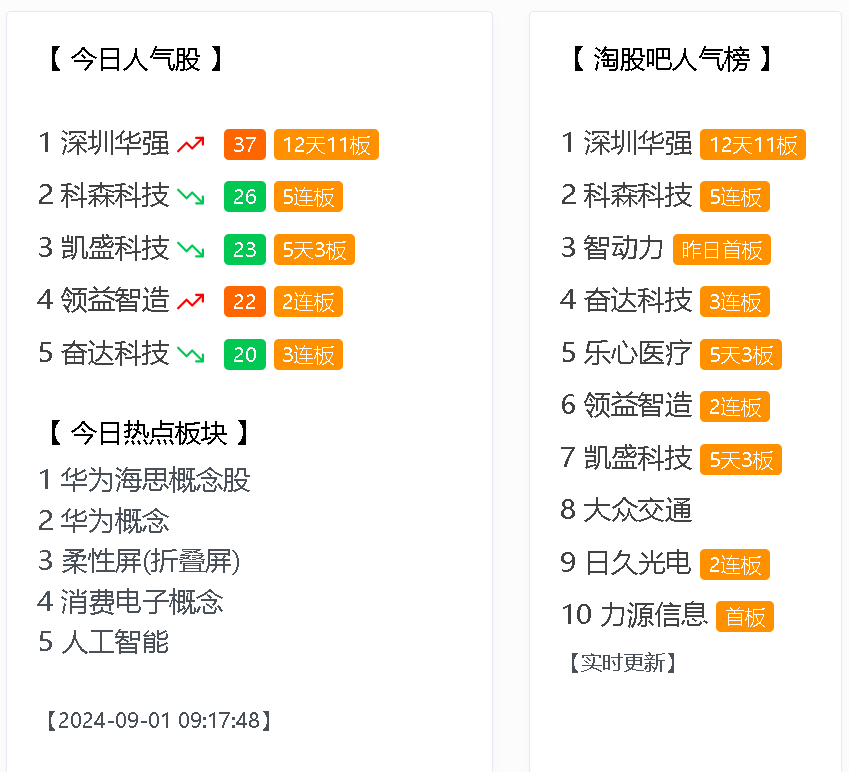Select 大众交通 in the popularity ranking
The width and height of the screenshot is (849, 772).
coord(626,510)
